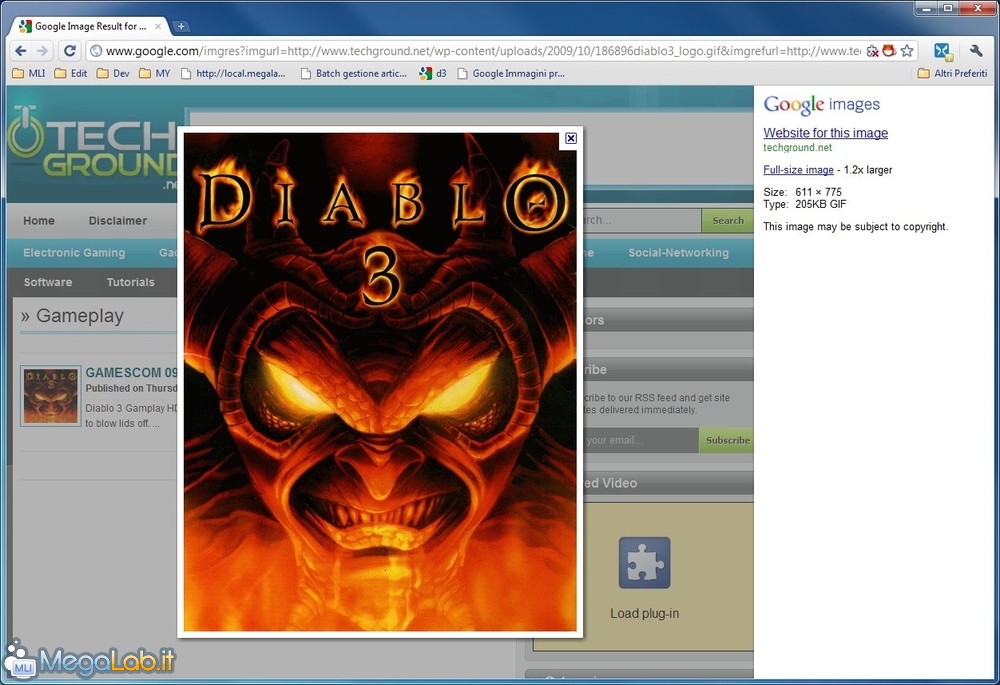
Task: Open the wrench settings menu
Action: click(x=977, y=51)
